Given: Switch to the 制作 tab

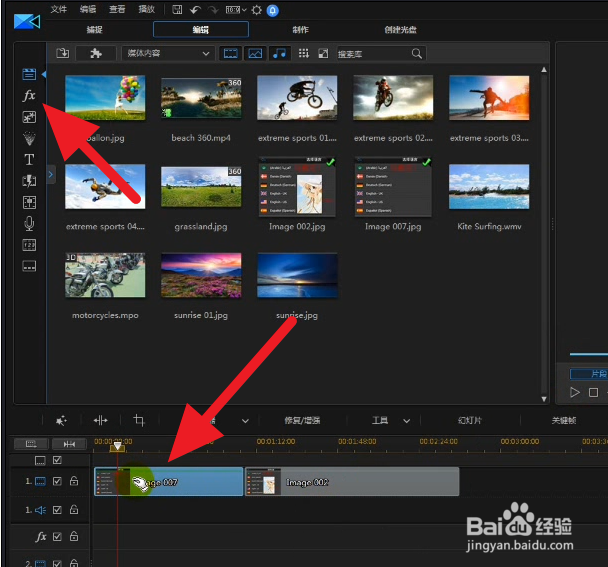Looking at the screenshot, I should (x=301, y=29).
